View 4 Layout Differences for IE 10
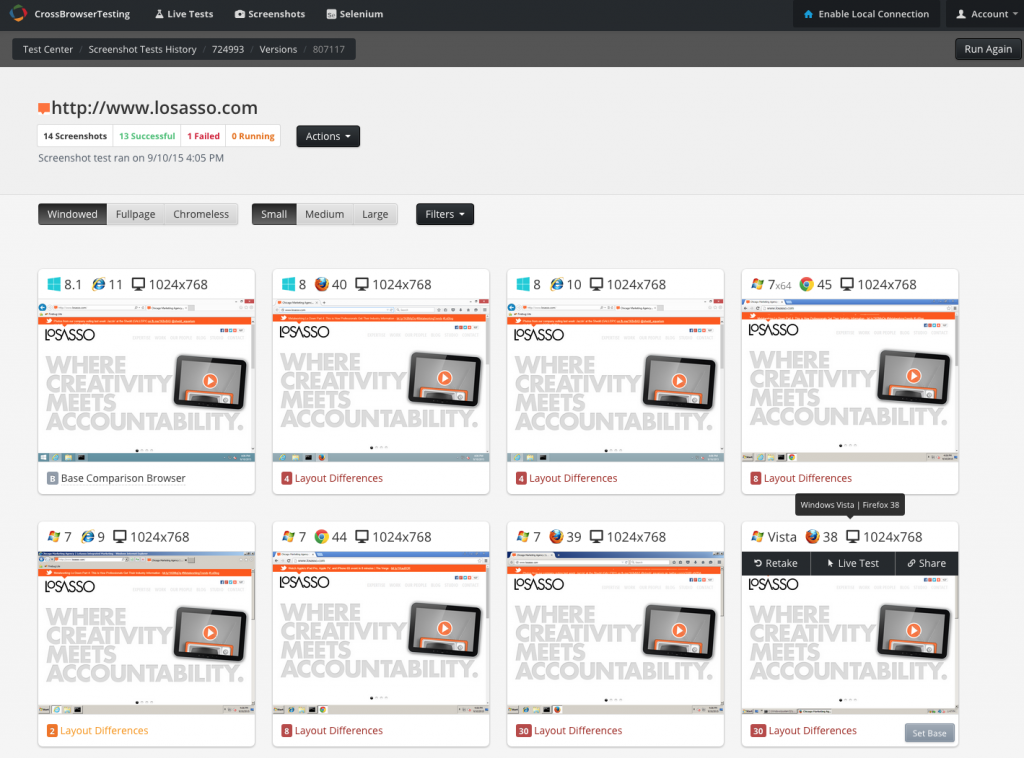Viewport: 1024px width, 758px height. (566, 478)
